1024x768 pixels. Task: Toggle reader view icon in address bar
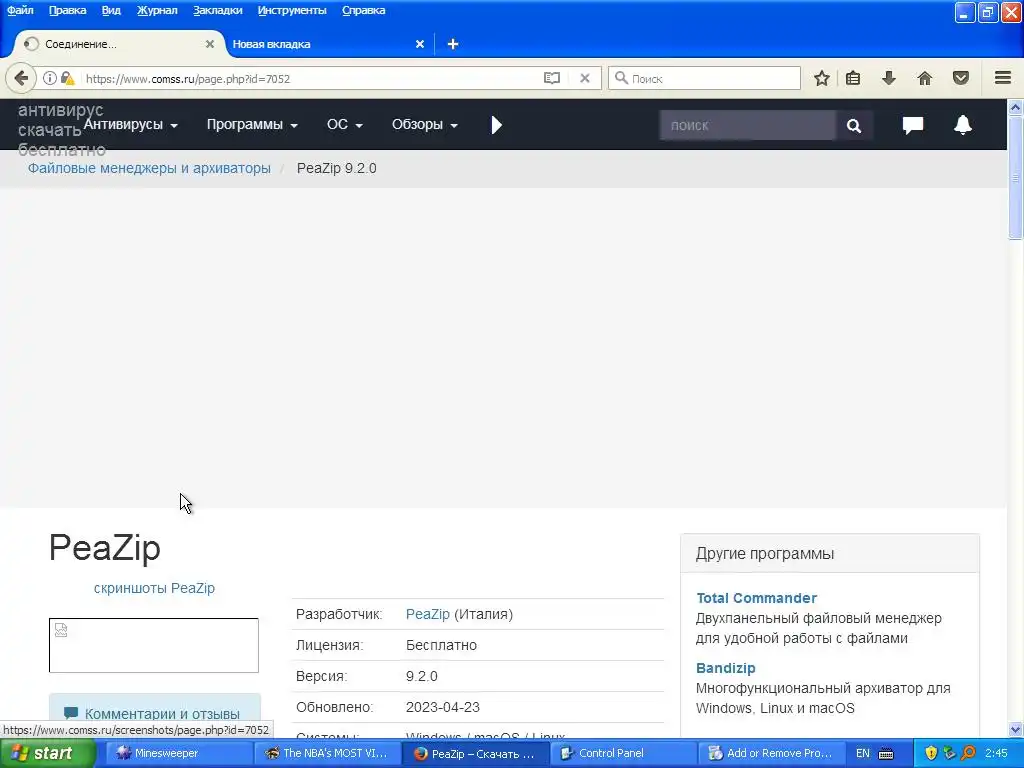(x=552, y=78)
